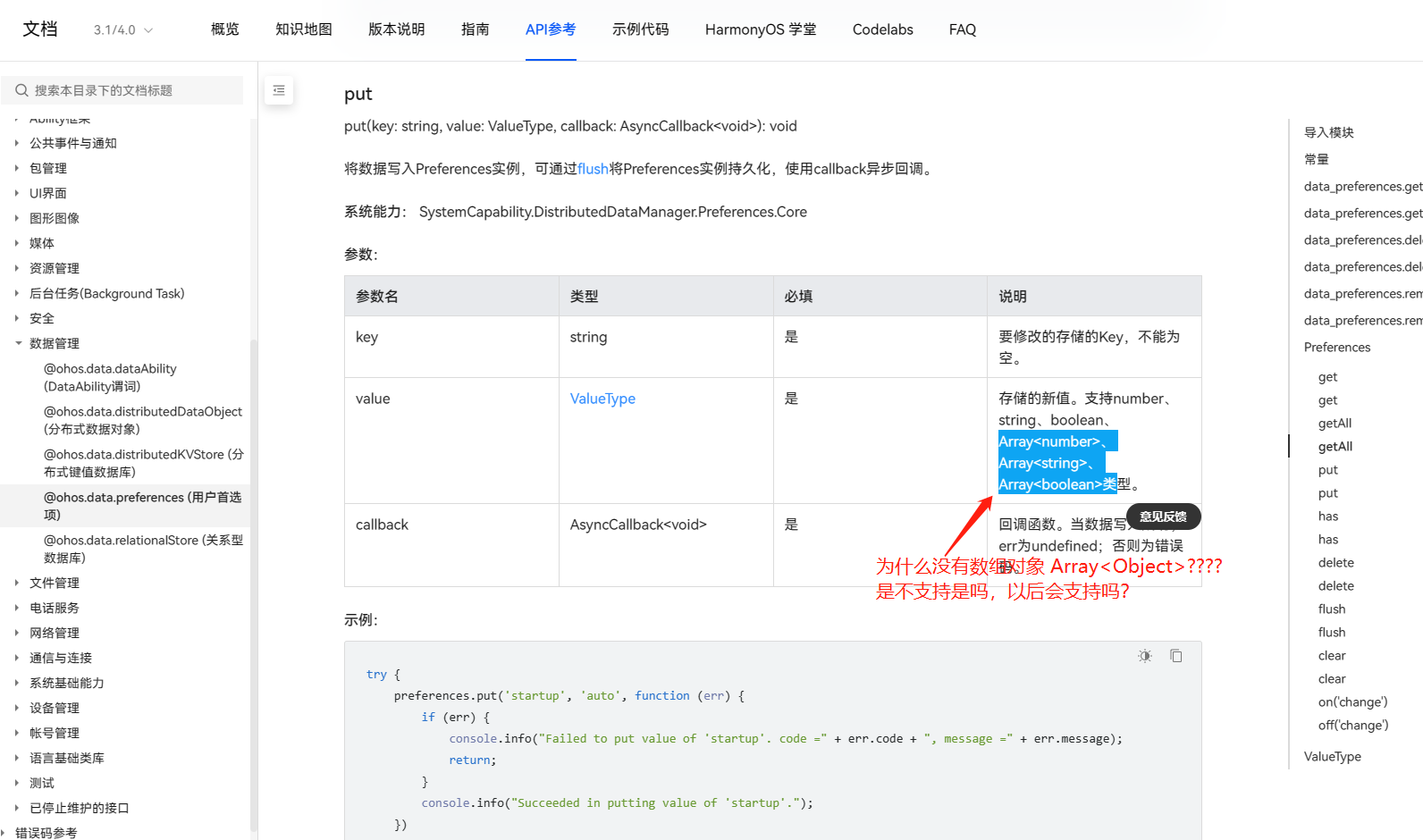Open the 帐号管理 tree item
1423x840 pixels.
click(x=55, y=733)
